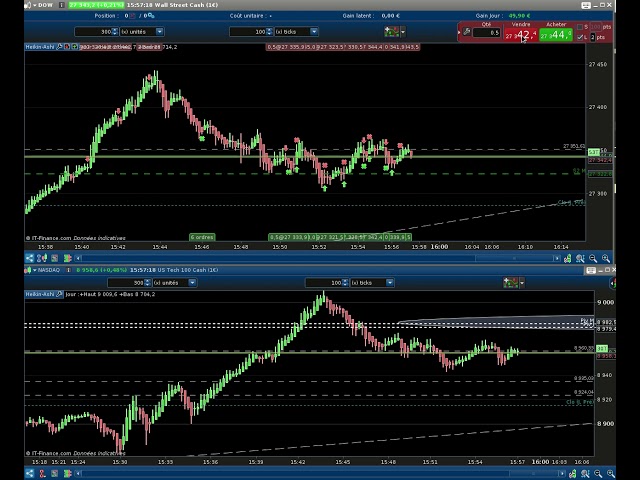Click the NASDAQ horizontal time scrollbar thumb
Viewport: 640px width, 480px height.
(533, 474)
